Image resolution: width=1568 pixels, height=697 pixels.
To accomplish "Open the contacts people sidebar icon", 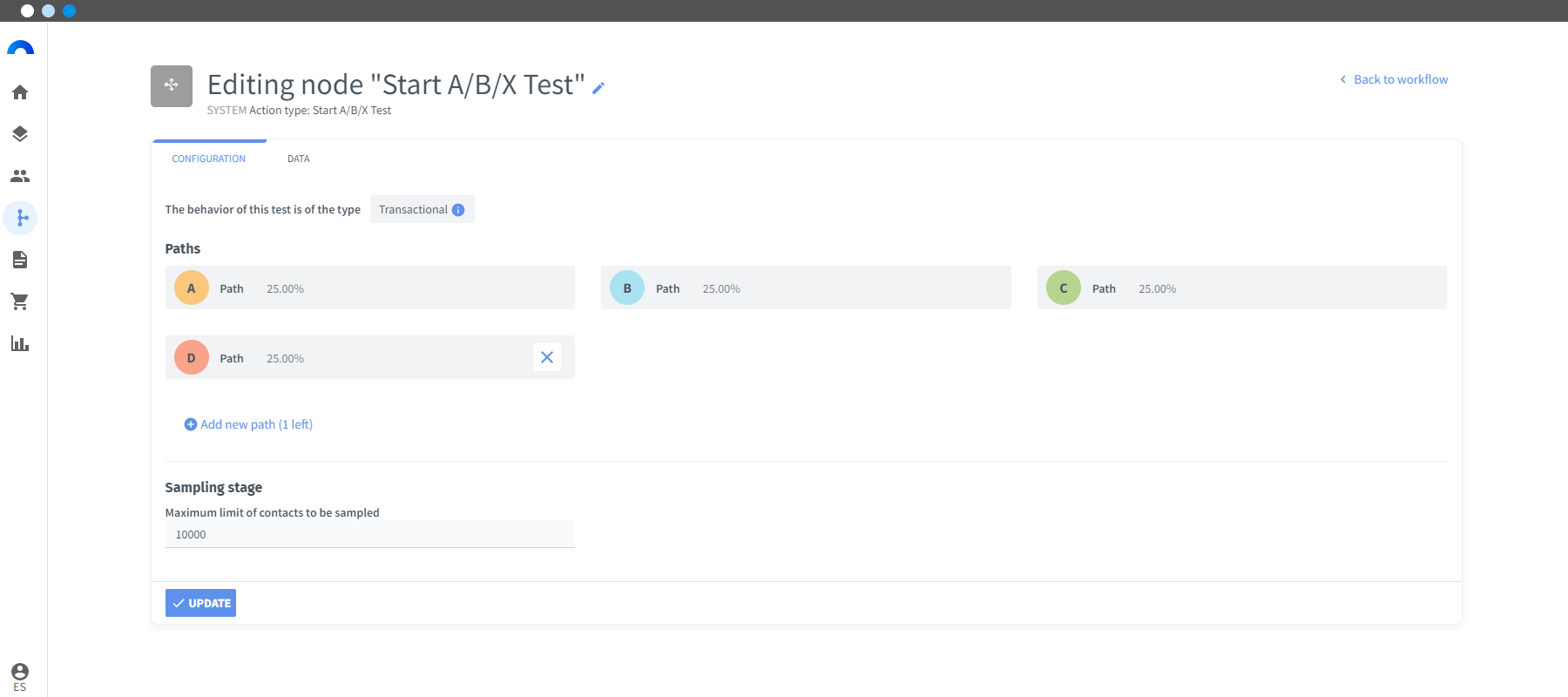I will click(20, 176).
